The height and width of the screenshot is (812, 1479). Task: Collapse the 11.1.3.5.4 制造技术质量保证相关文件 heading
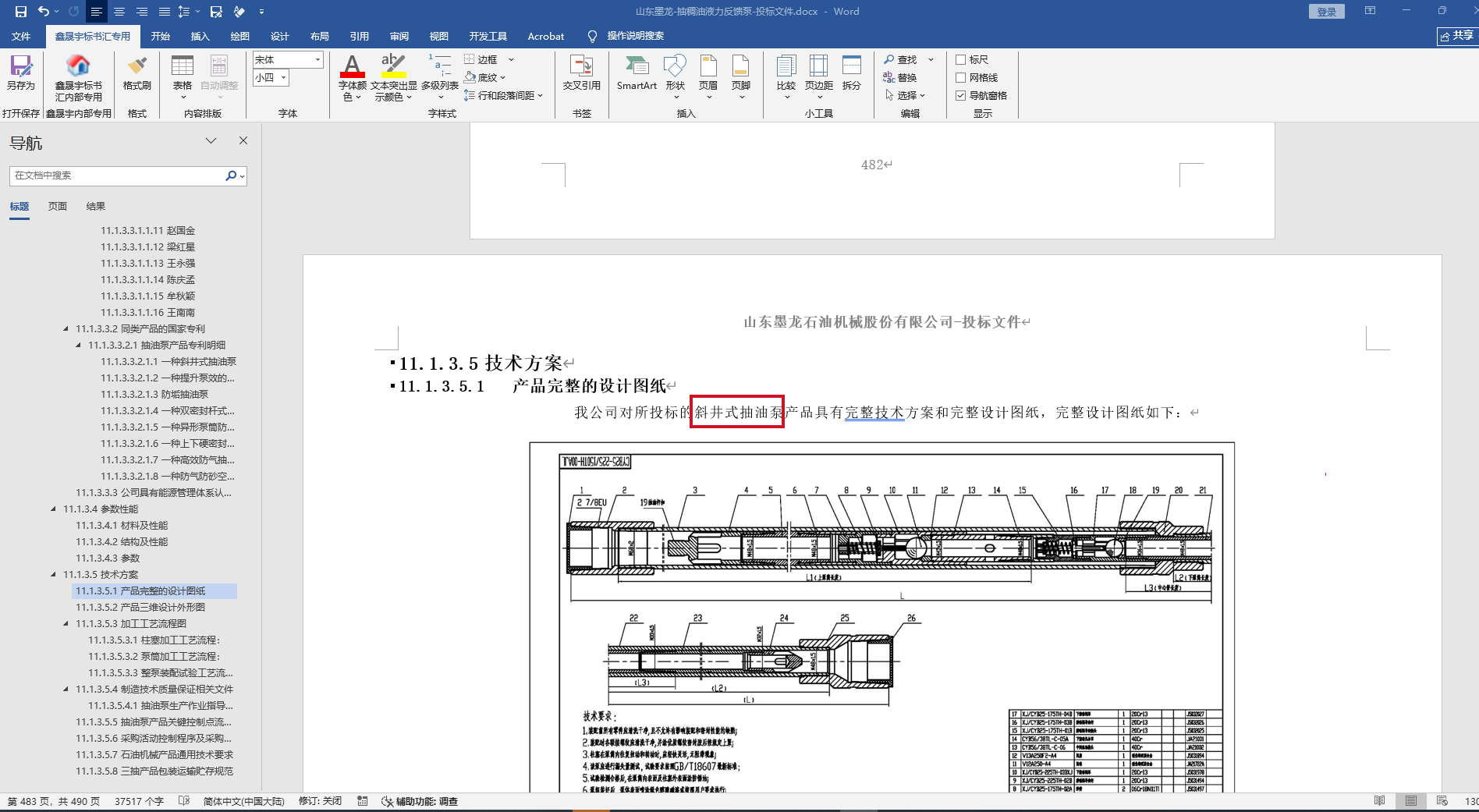click(66, 690)
